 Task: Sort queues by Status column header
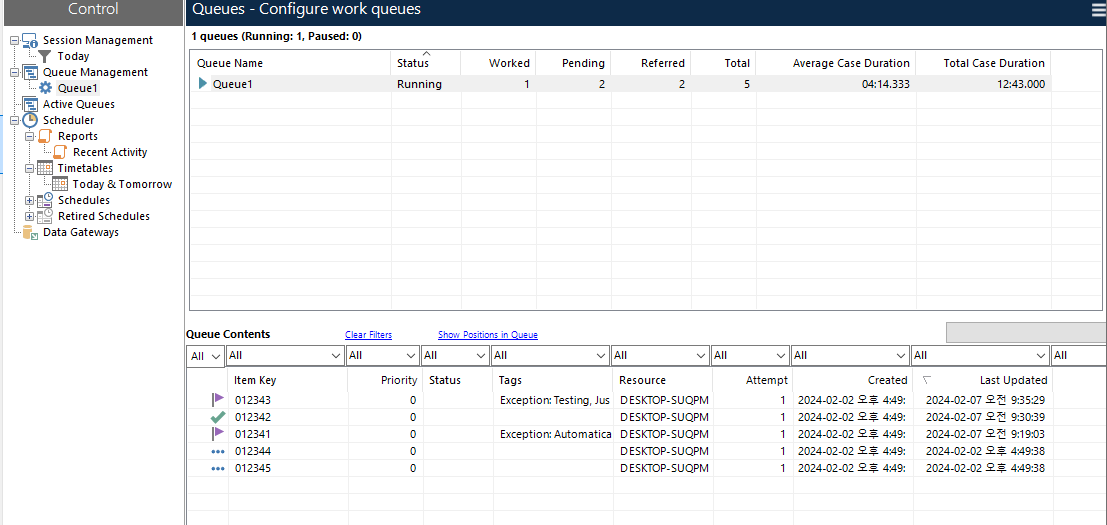(x=426, y=63)
